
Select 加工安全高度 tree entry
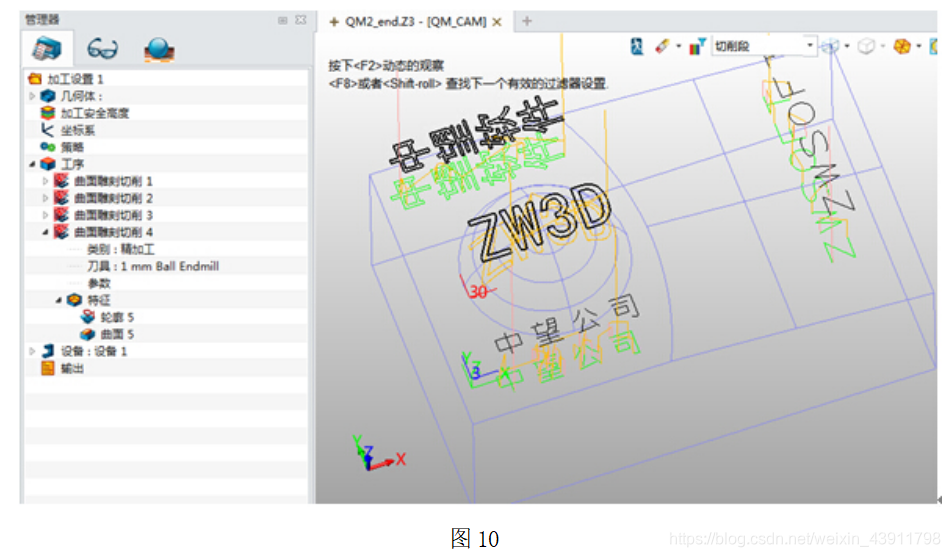click(95, 113)
